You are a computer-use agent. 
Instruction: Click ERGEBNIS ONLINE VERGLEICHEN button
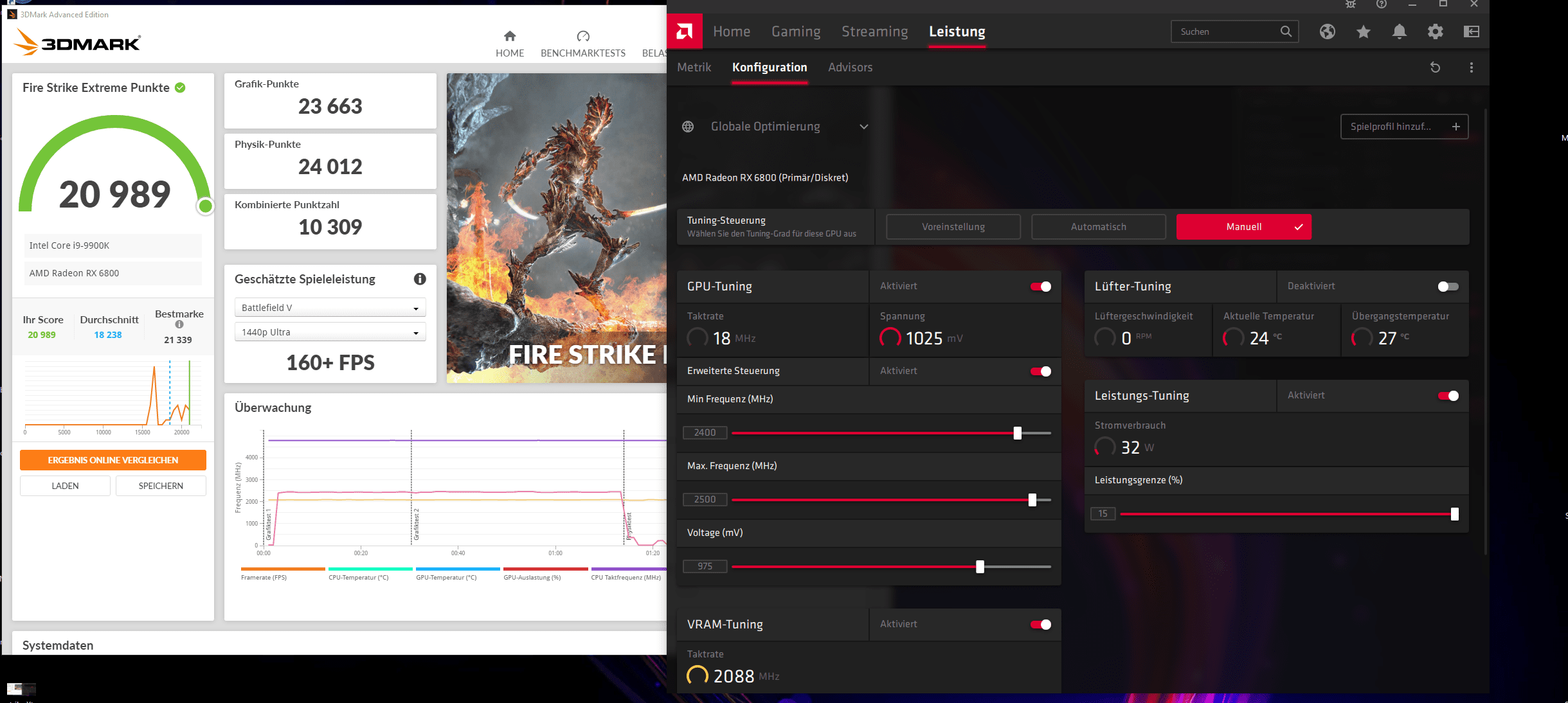[113, 460]
